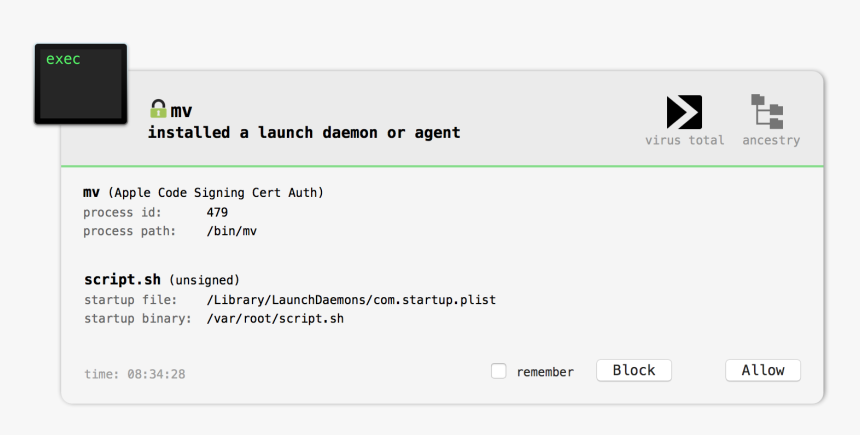Click the process id value 479

[217, 212]
